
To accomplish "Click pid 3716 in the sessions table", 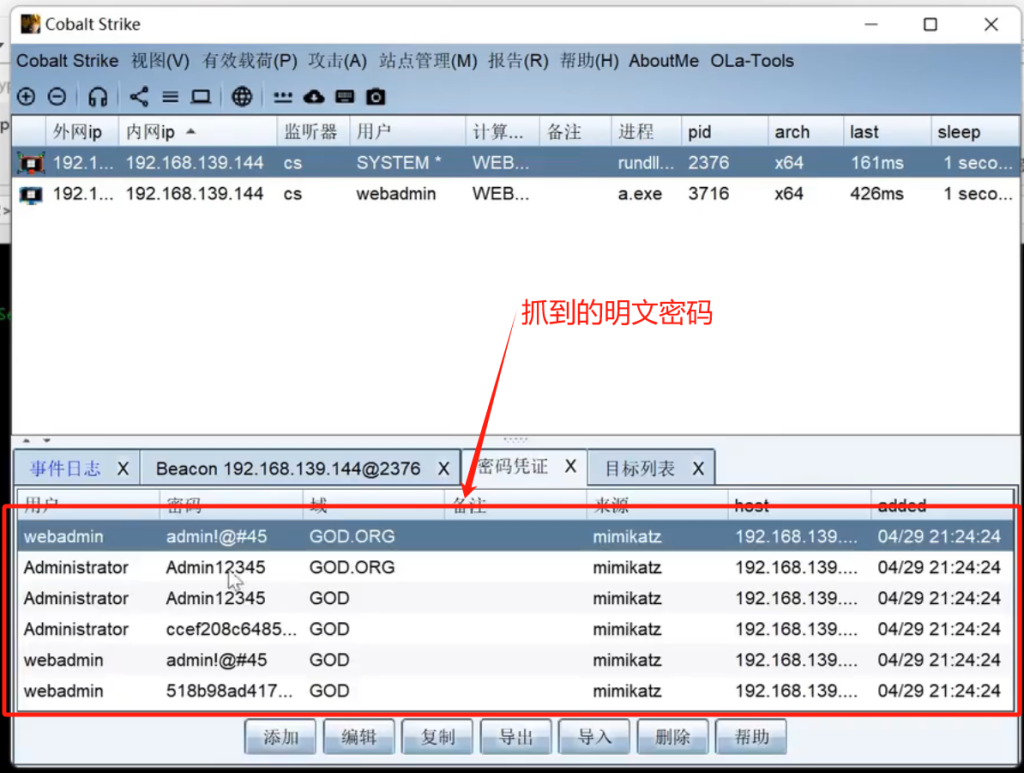I will 708,194.
